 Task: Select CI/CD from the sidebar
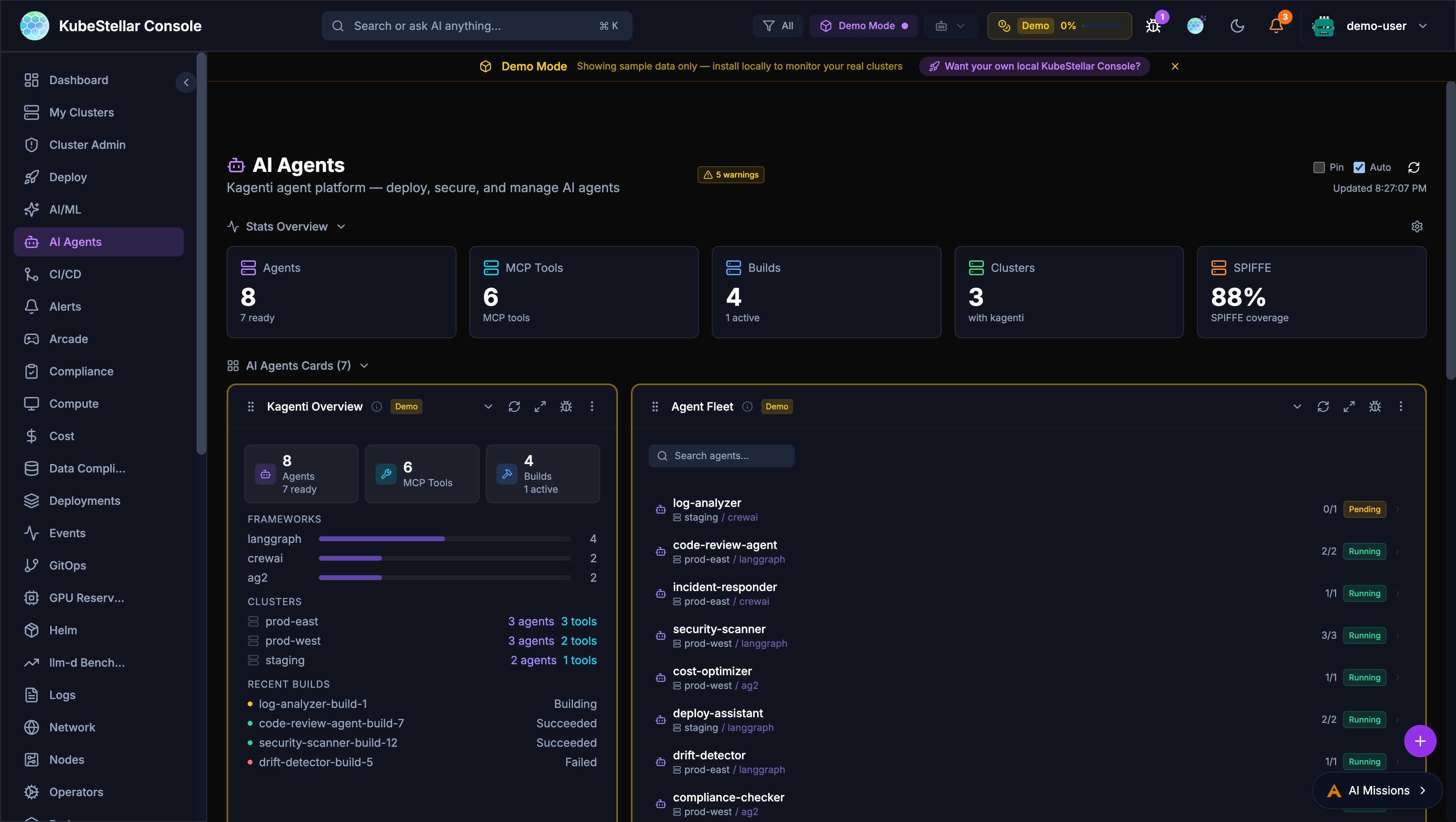click(x=65, y=274)
